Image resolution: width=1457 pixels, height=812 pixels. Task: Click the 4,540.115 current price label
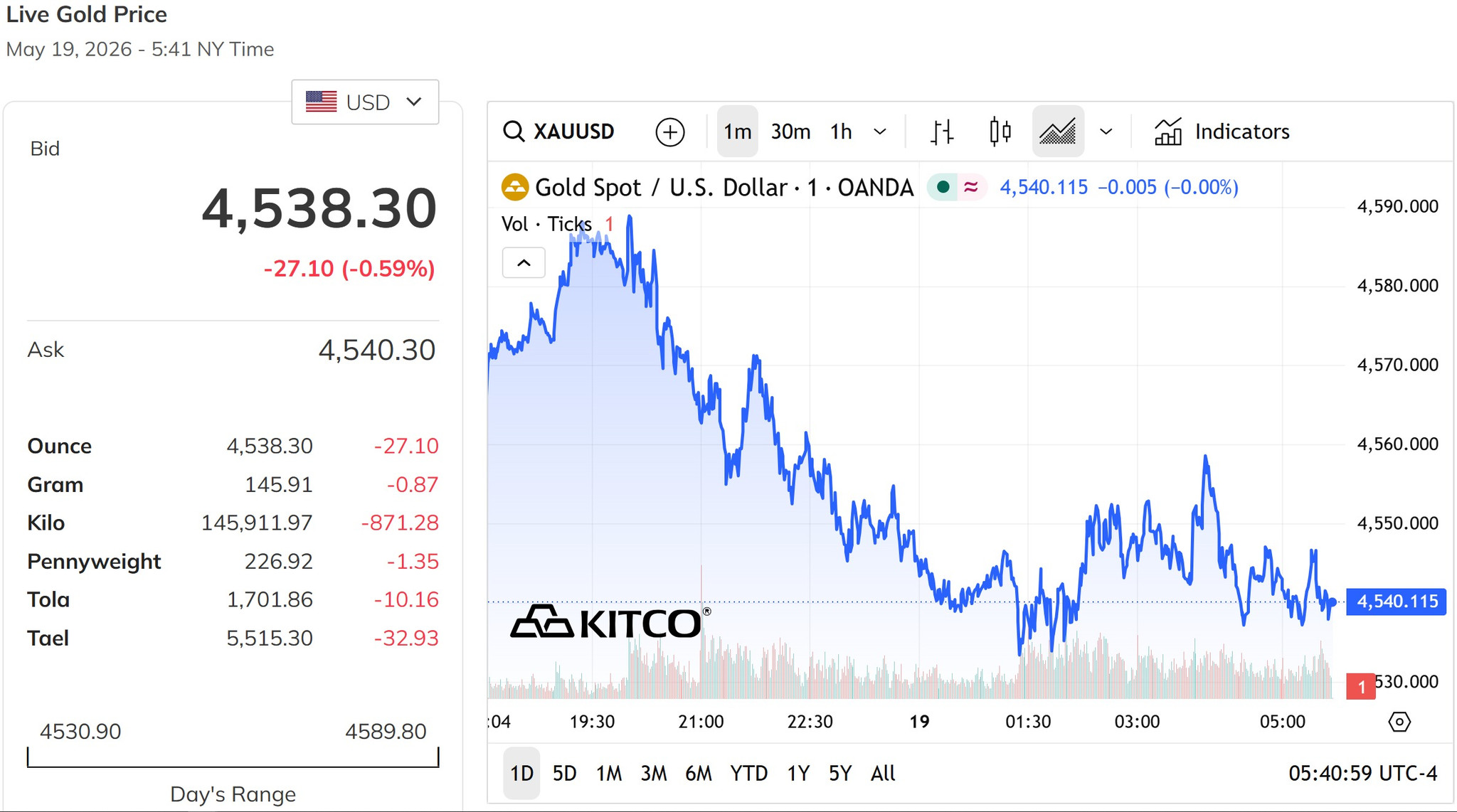[x=1397, y=602]
